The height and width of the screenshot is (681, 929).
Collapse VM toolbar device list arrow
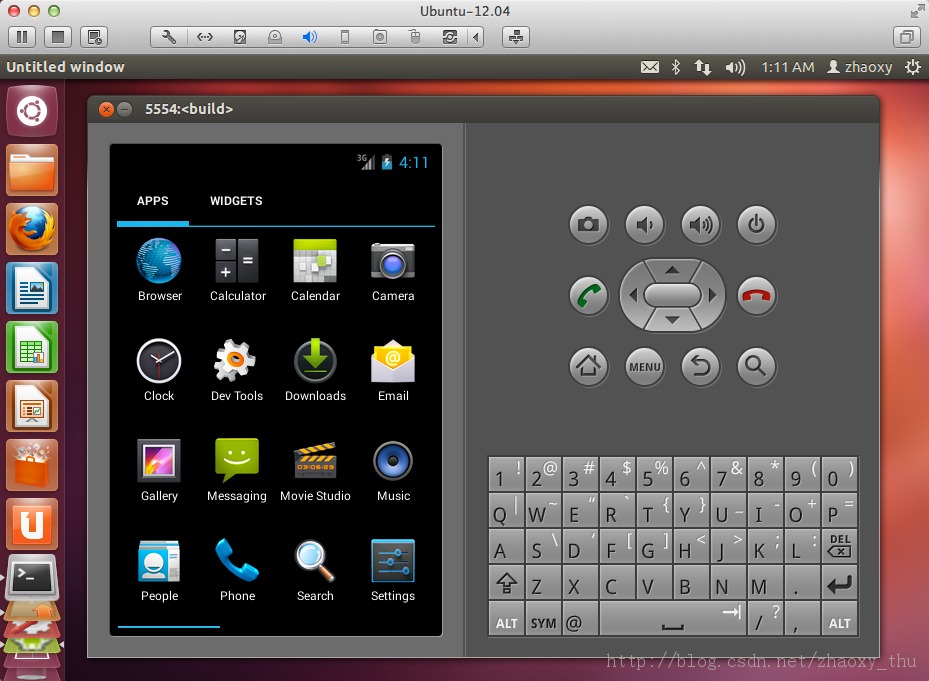476,37
